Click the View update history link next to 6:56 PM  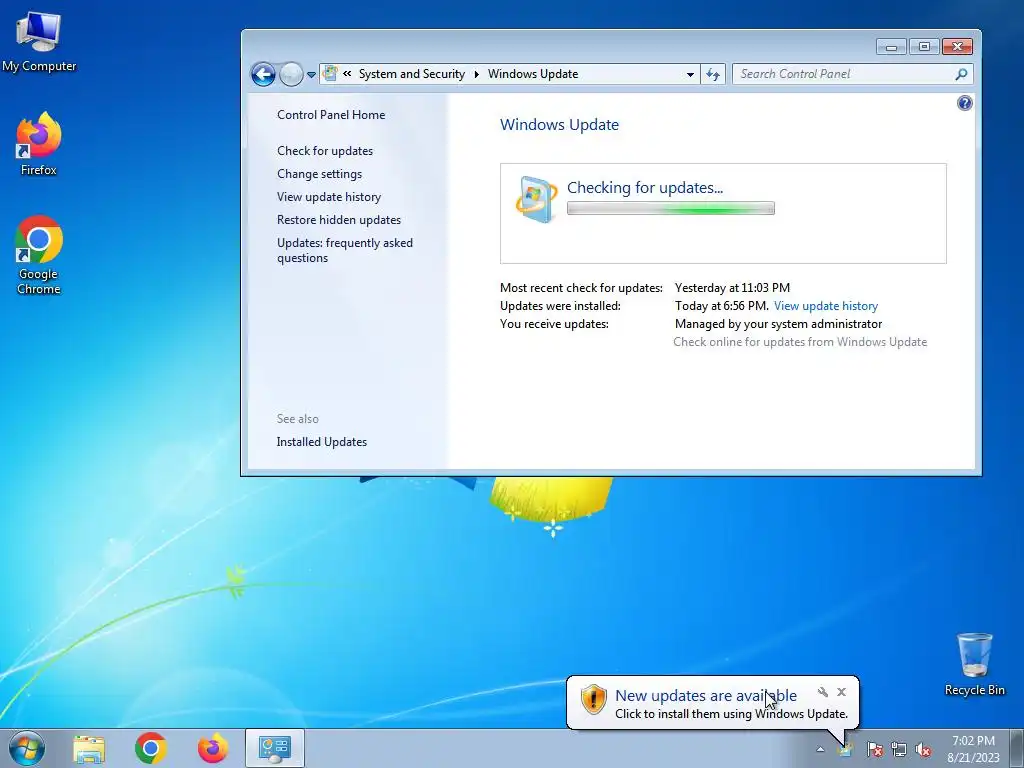tap(825, 306)
